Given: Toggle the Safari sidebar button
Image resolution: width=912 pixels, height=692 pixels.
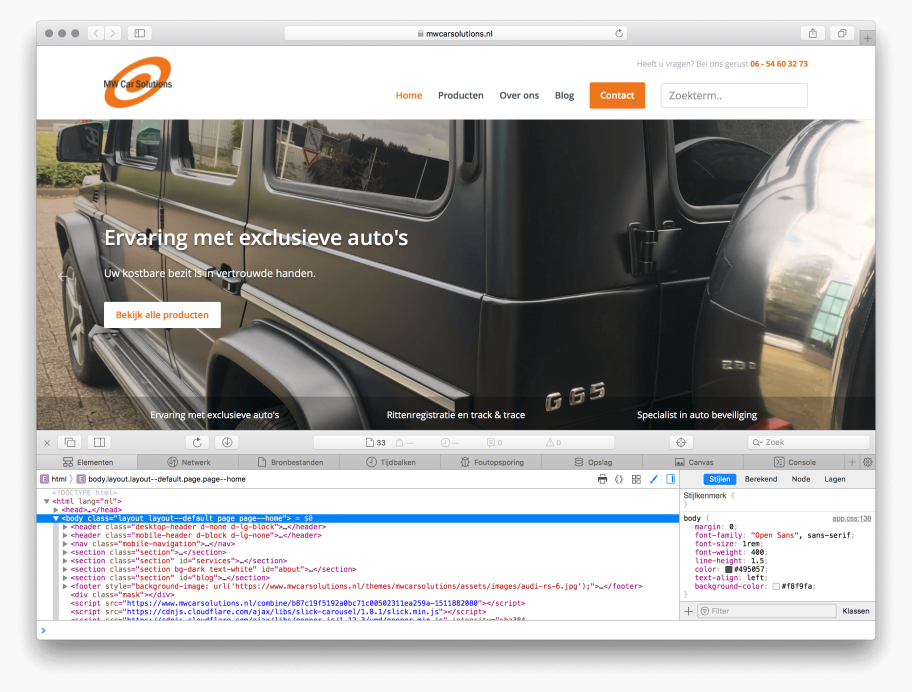Looking at the screenshot, I should [x=140, y=33].
